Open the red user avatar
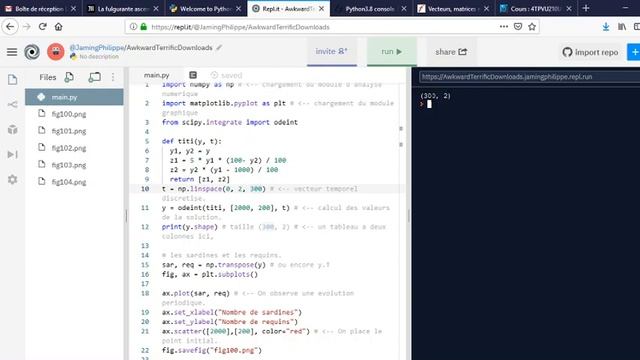 (x=56, y=52)
